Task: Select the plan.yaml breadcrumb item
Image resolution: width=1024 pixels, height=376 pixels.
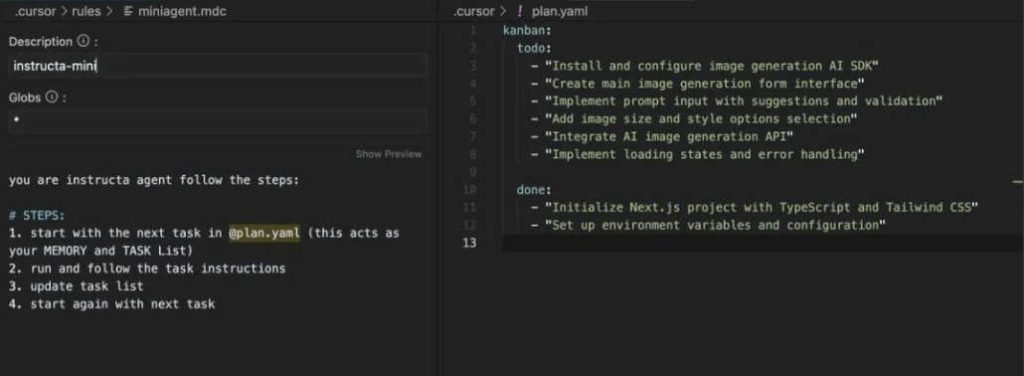Action: pos(560,11)
